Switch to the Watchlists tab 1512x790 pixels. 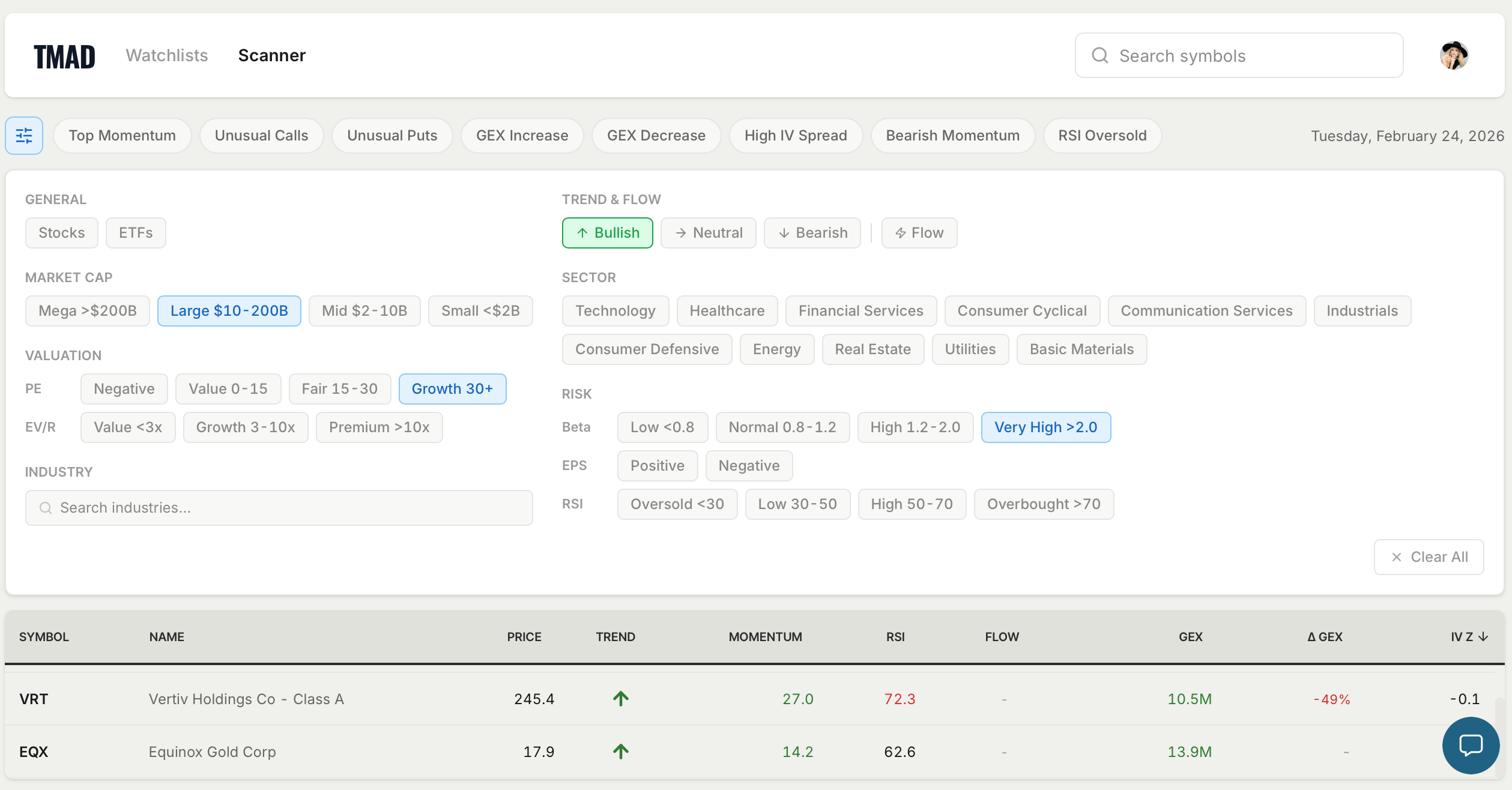tap(167, 55)
